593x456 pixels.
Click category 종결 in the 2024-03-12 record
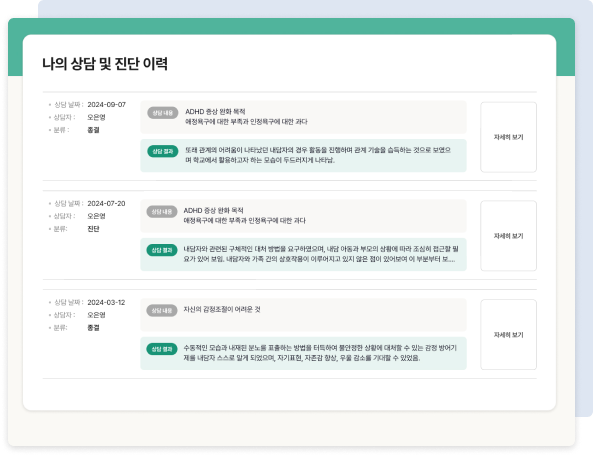(93, 327)
